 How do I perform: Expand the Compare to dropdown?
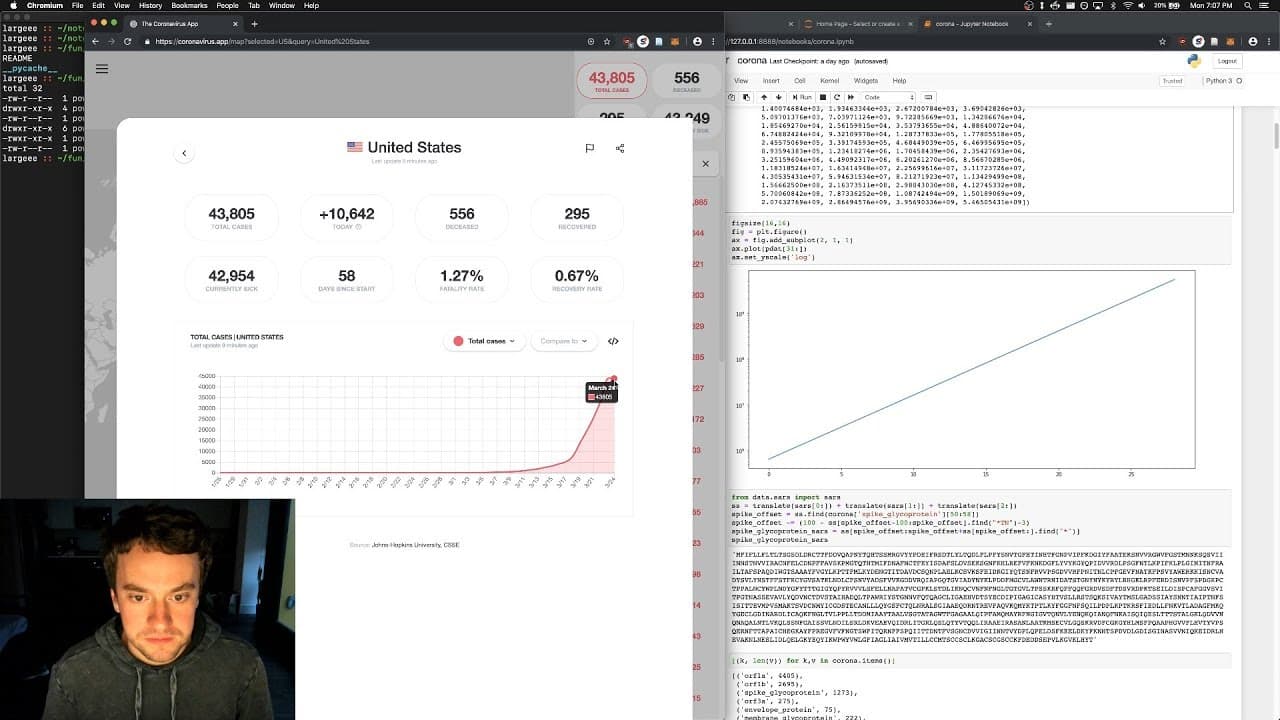click(x=563, y=341)
